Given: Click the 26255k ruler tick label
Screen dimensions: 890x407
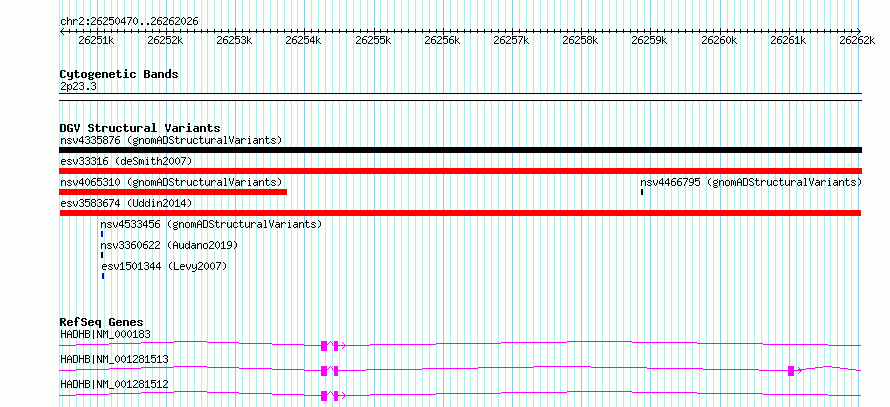Looking at the screenshot, I should pyautogui.click(x=373, y=40).
